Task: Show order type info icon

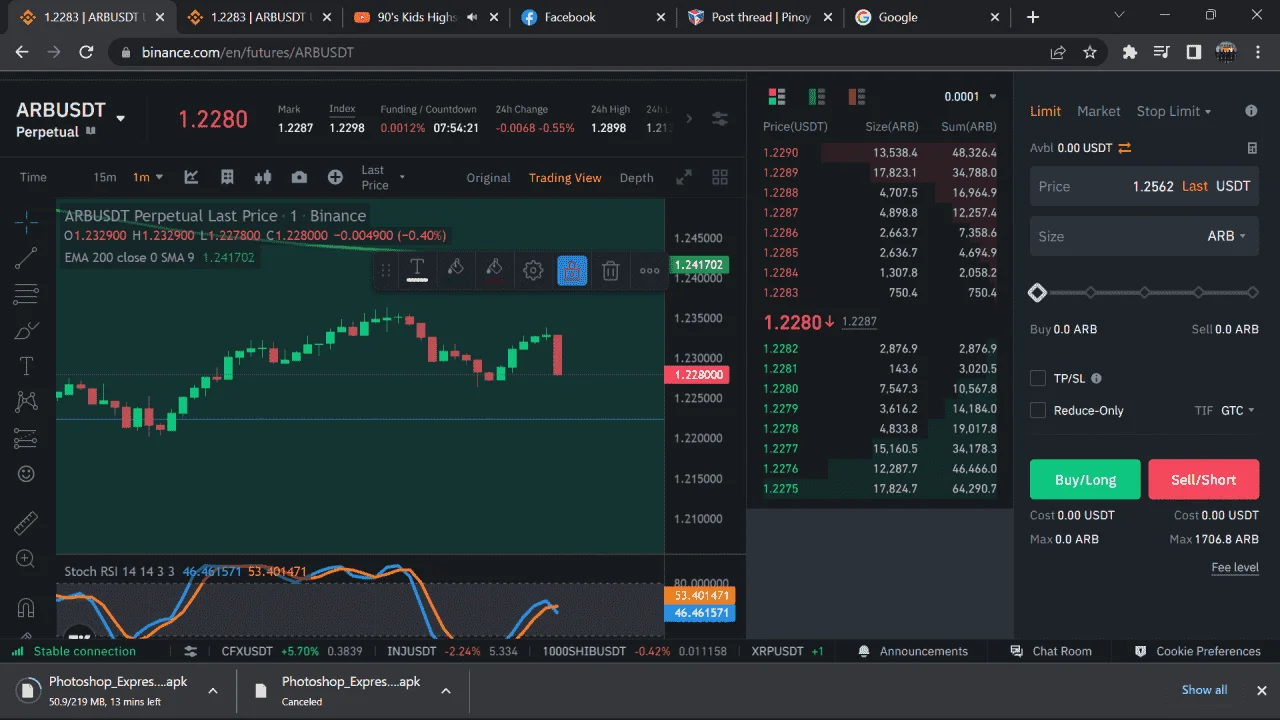Action: pyautogui.click(x=1251, y=111)
